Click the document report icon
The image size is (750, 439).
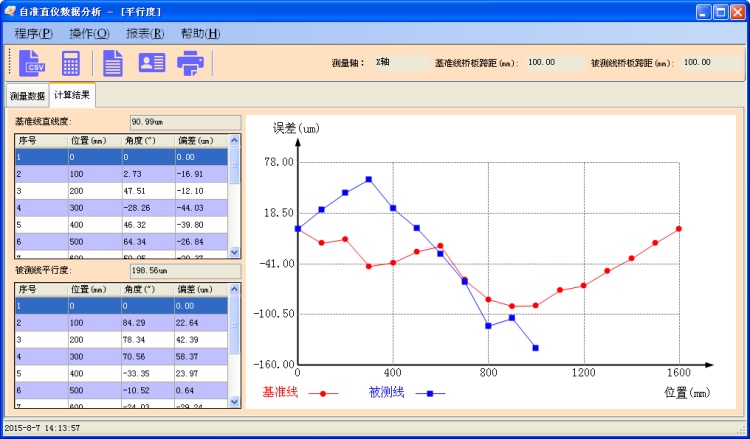(x=113, y=63)
